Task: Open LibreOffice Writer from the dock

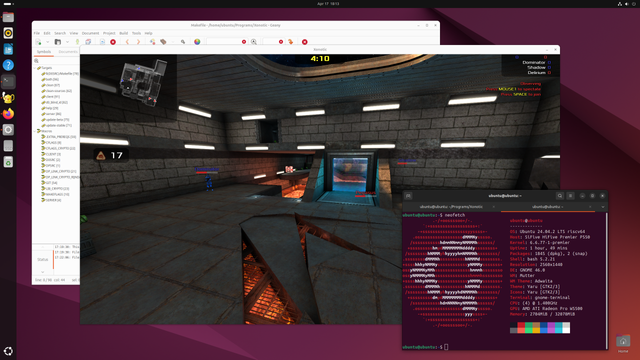Action: (x=8, y=49)
